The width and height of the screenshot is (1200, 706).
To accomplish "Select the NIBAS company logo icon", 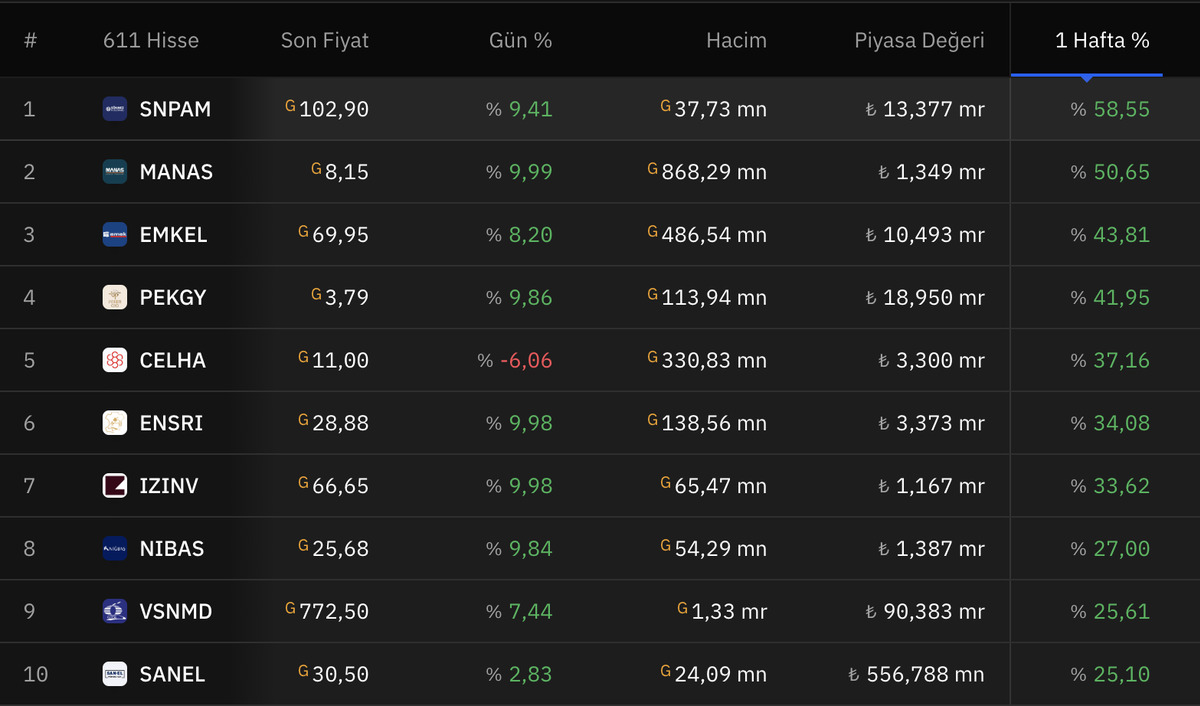I will click(115, 548).
